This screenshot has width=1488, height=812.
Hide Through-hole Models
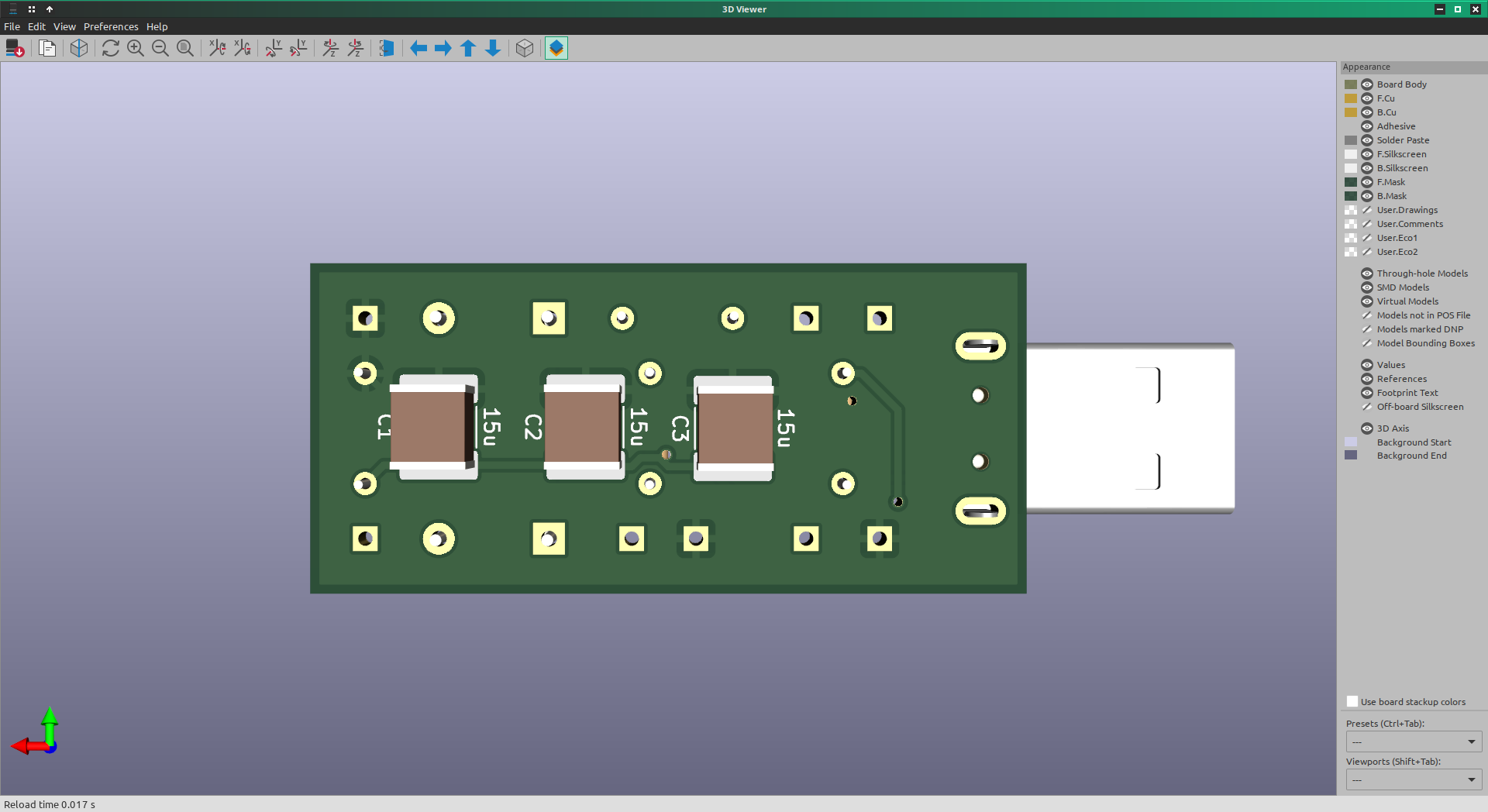pos(1367,274)
